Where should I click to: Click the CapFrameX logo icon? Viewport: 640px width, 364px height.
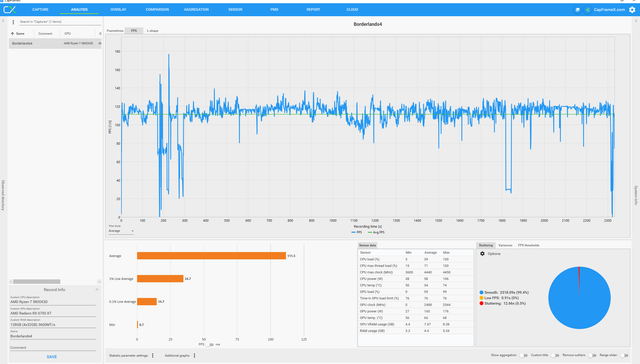pos(9,9)
